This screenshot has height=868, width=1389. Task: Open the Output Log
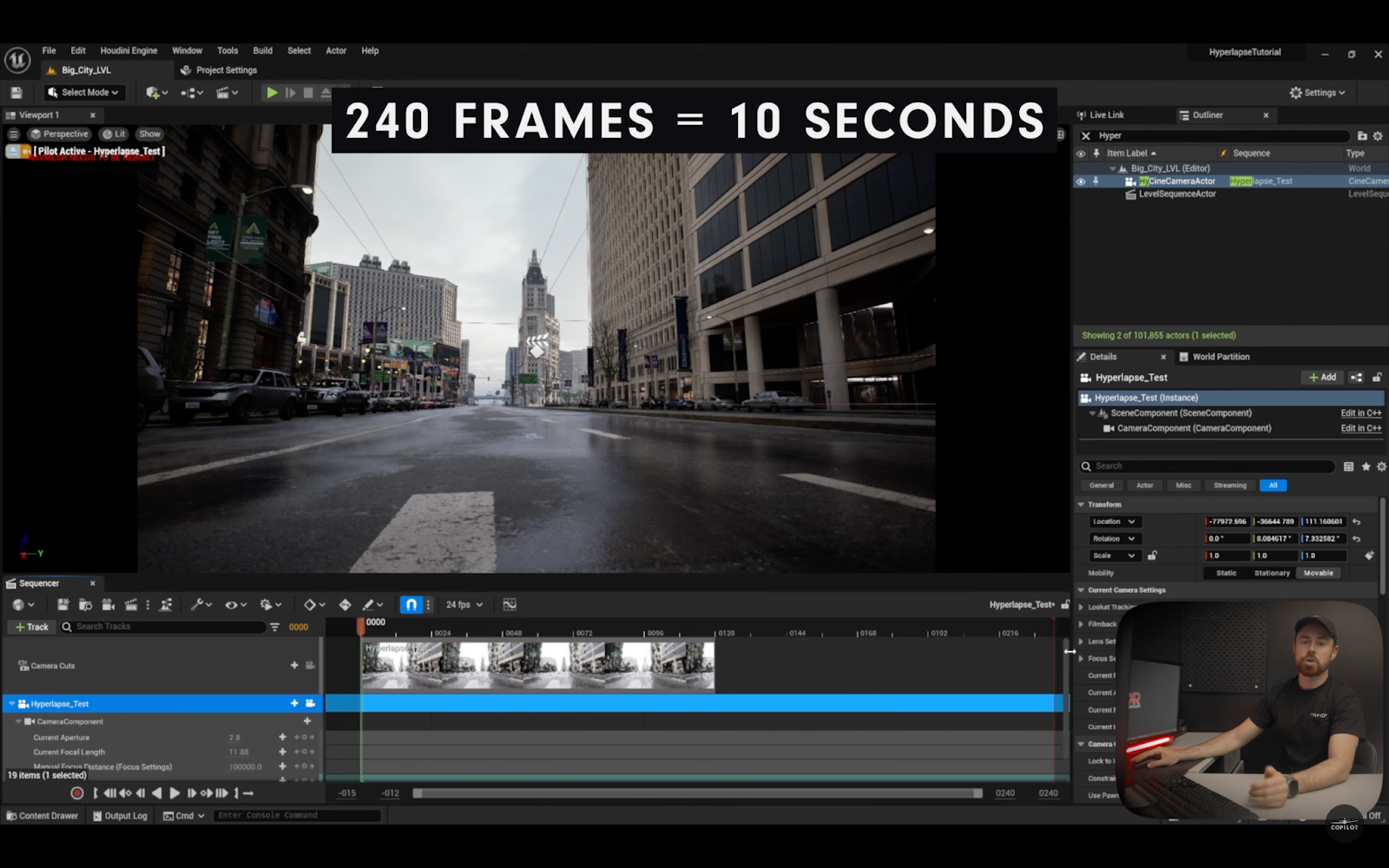[120, 816]
